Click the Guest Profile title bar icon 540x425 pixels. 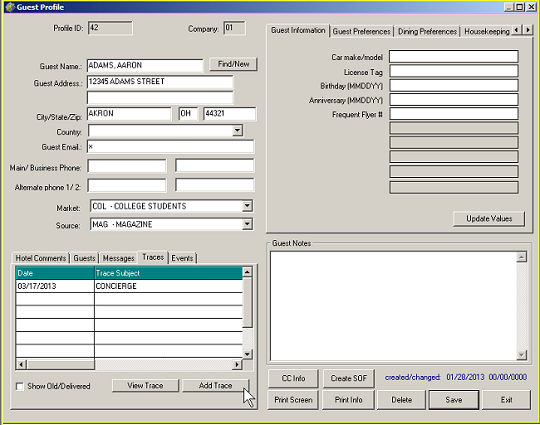tap(10, 7)
